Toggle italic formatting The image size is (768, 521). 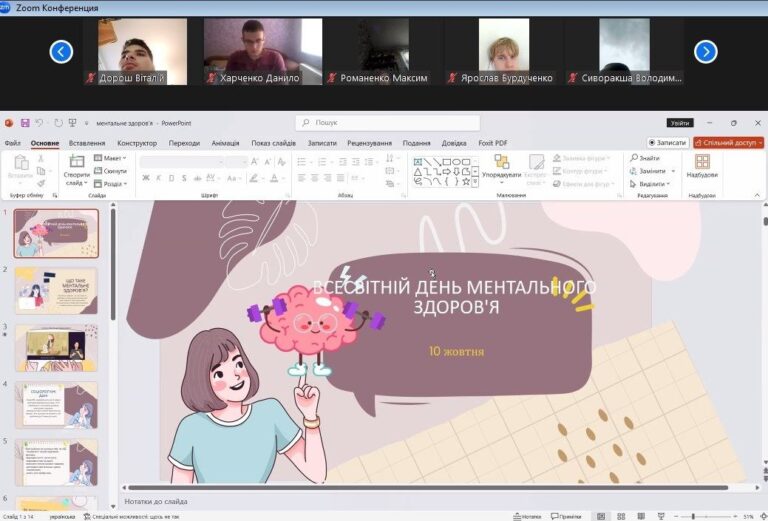tap(159, 179)
